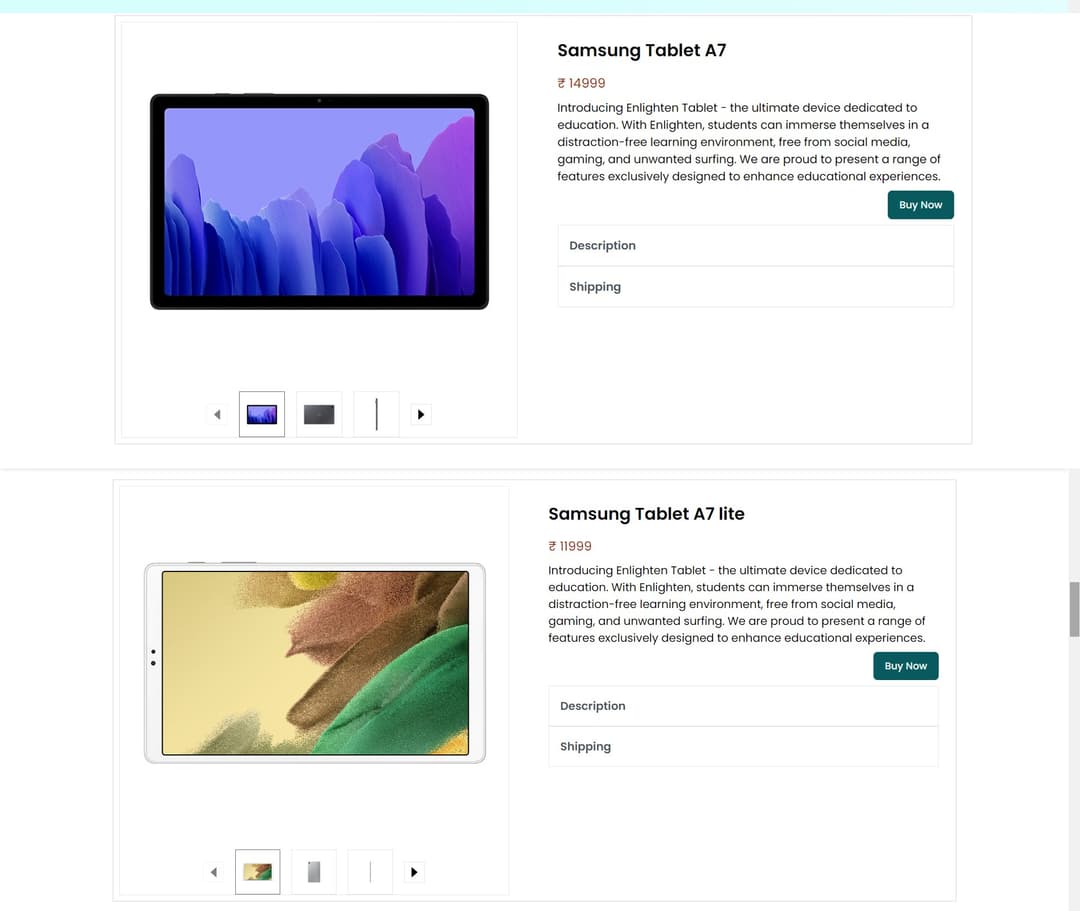The image size is (1080, 911).
Task: Select silver back-view thumbnail of A7 lite
Action: [x=314, y=872]
